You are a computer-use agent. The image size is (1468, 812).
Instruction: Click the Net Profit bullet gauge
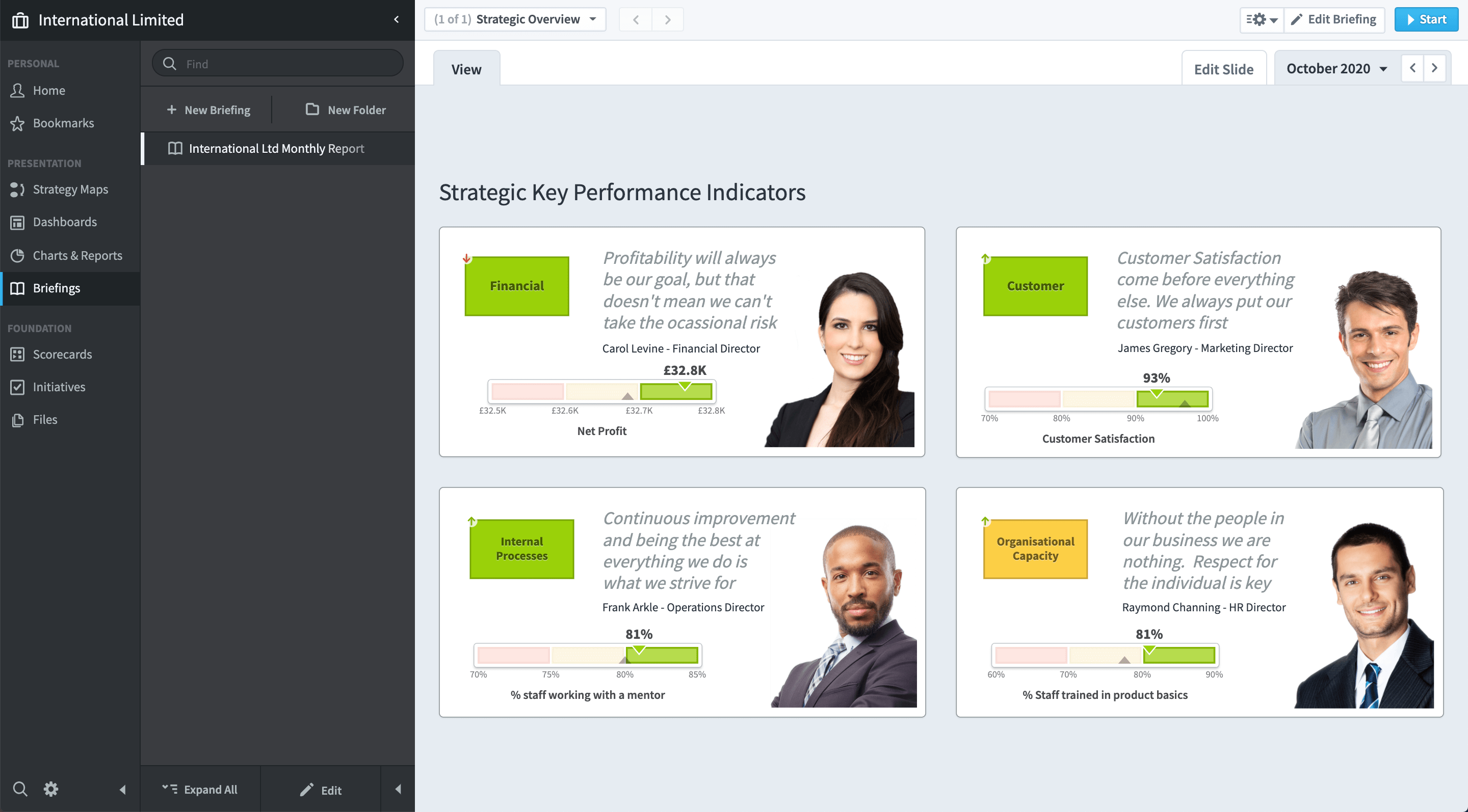(x=602, y=392)
